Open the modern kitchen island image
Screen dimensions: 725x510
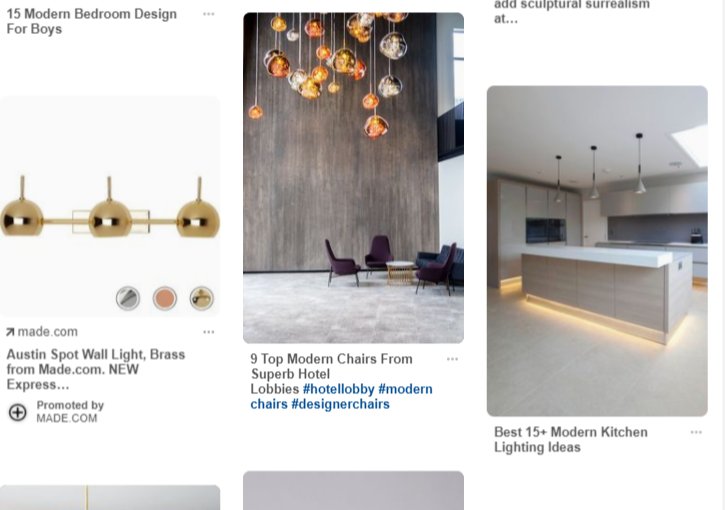597,251
